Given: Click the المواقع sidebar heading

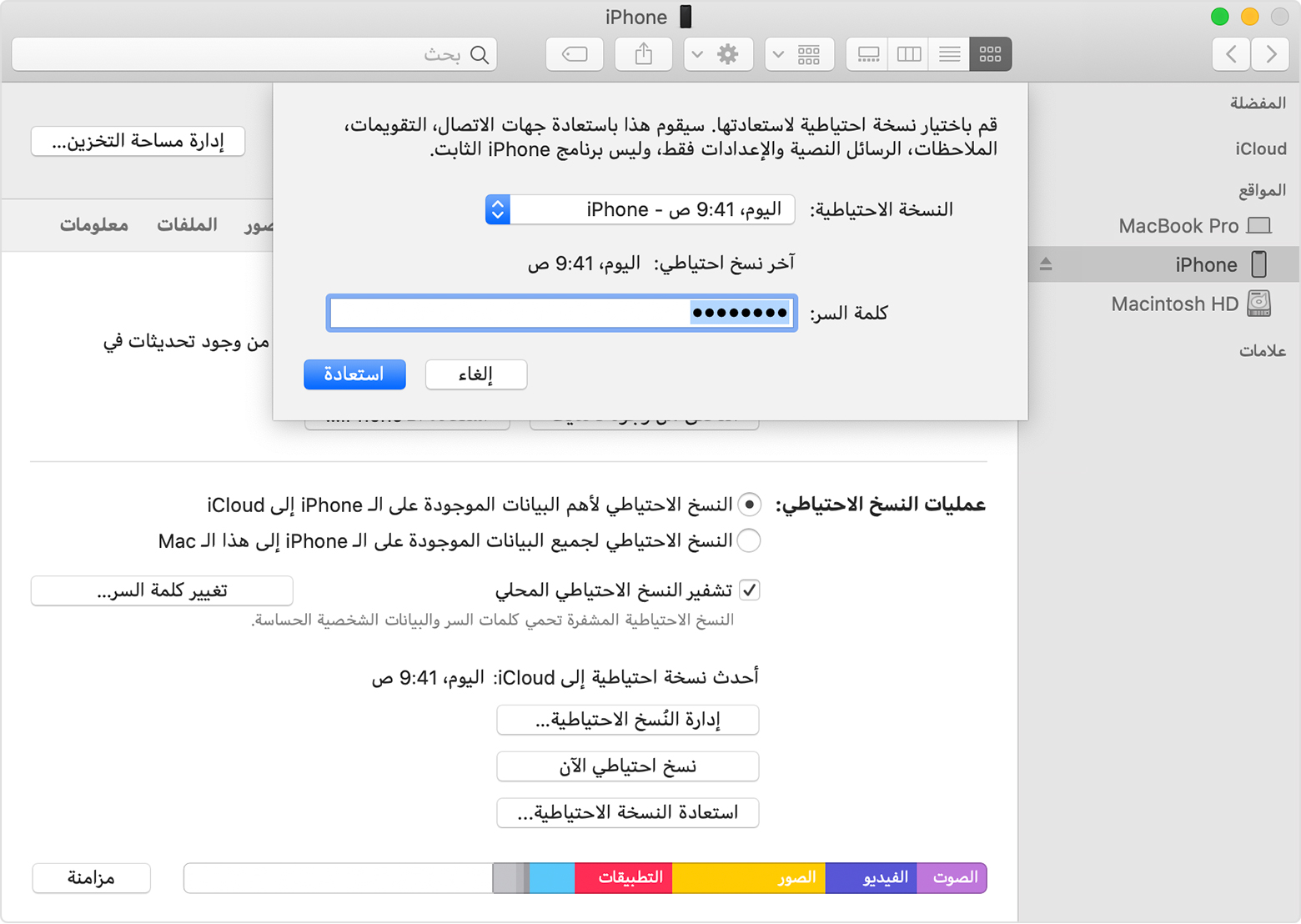Looking at the screenshot, I should tap(1262, 190).
